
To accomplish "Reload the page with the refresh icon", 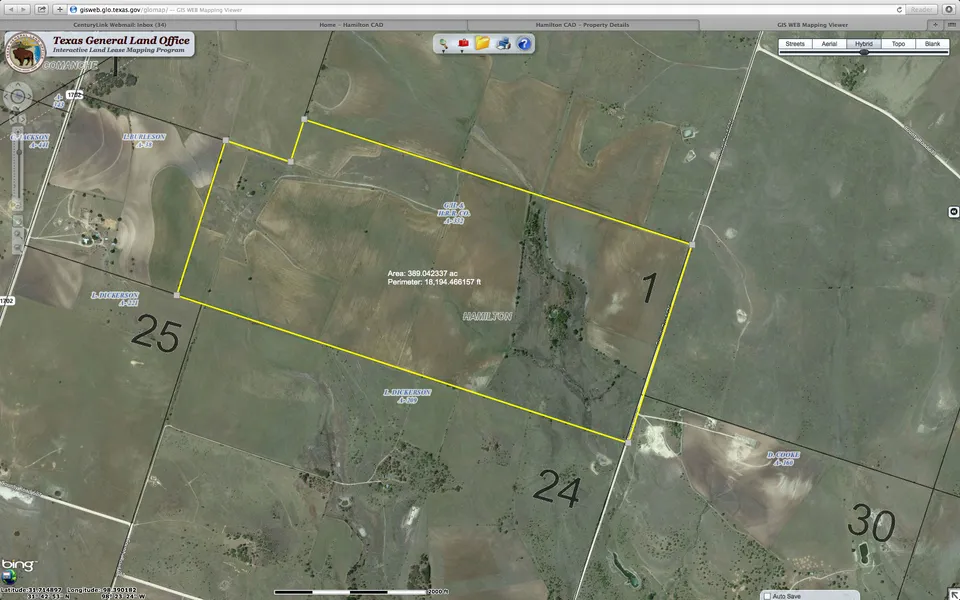I will [900, 9].
